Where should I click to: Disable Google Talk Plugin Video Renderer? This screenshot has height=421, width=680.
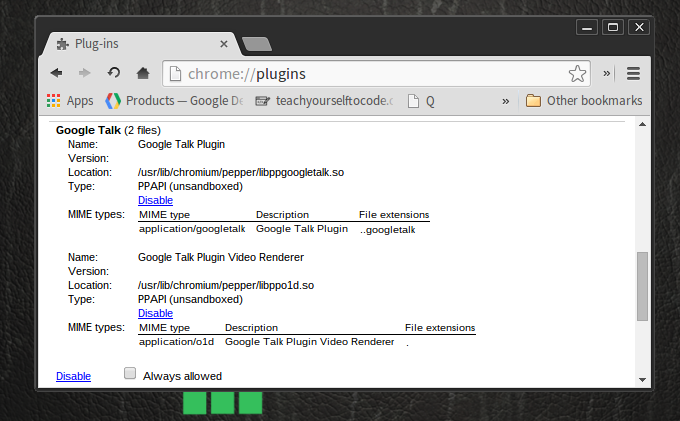pos(155,313)
